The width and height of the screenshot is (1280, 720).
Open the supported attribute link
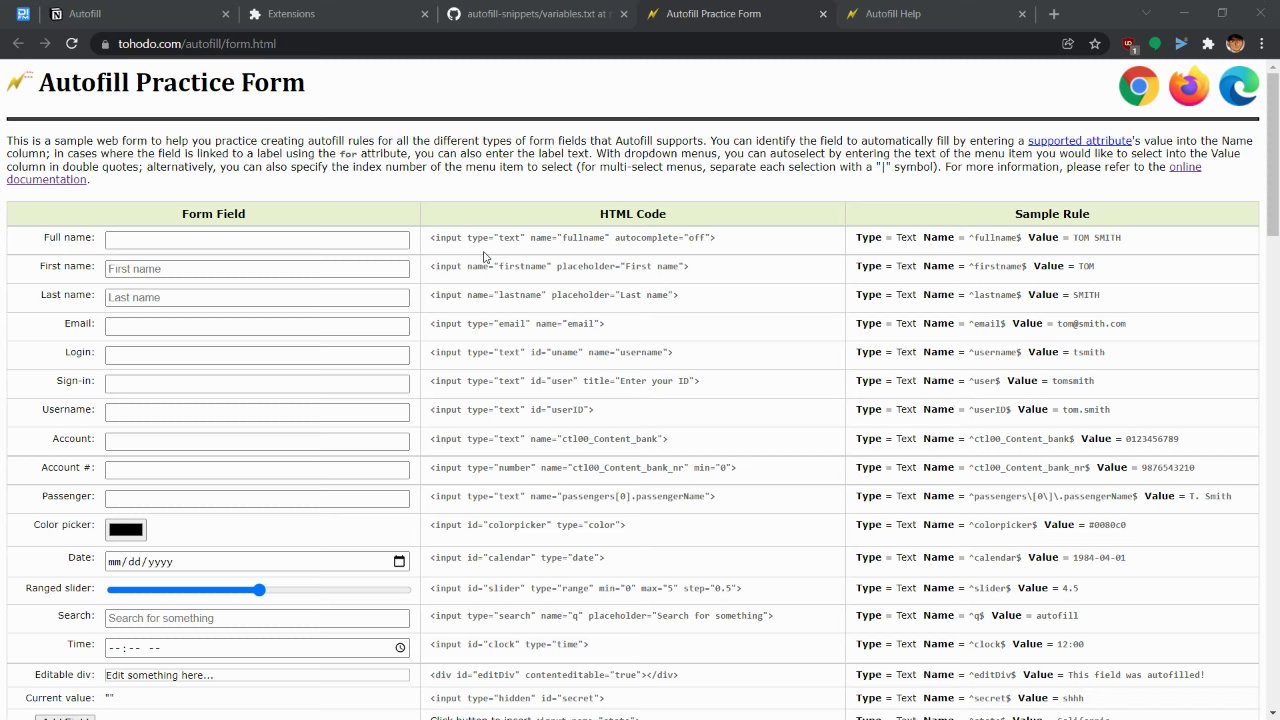pos(1079,141)
